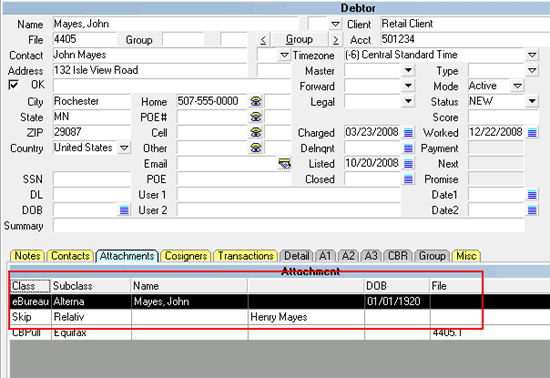Go to next group member button
Image resolution: width=550 pixels, height=378 pixels.
click(x=336, y=40)
